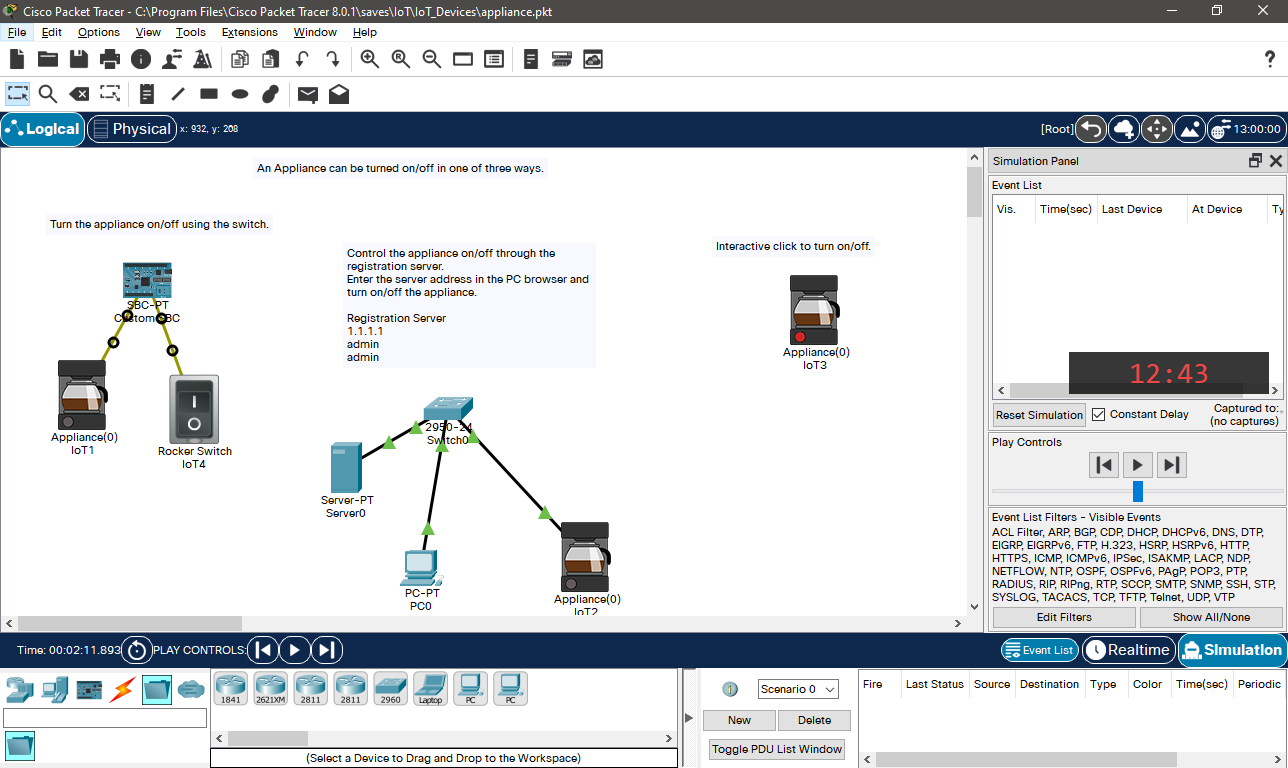Open Network Information via the info icon

[141, 59]
